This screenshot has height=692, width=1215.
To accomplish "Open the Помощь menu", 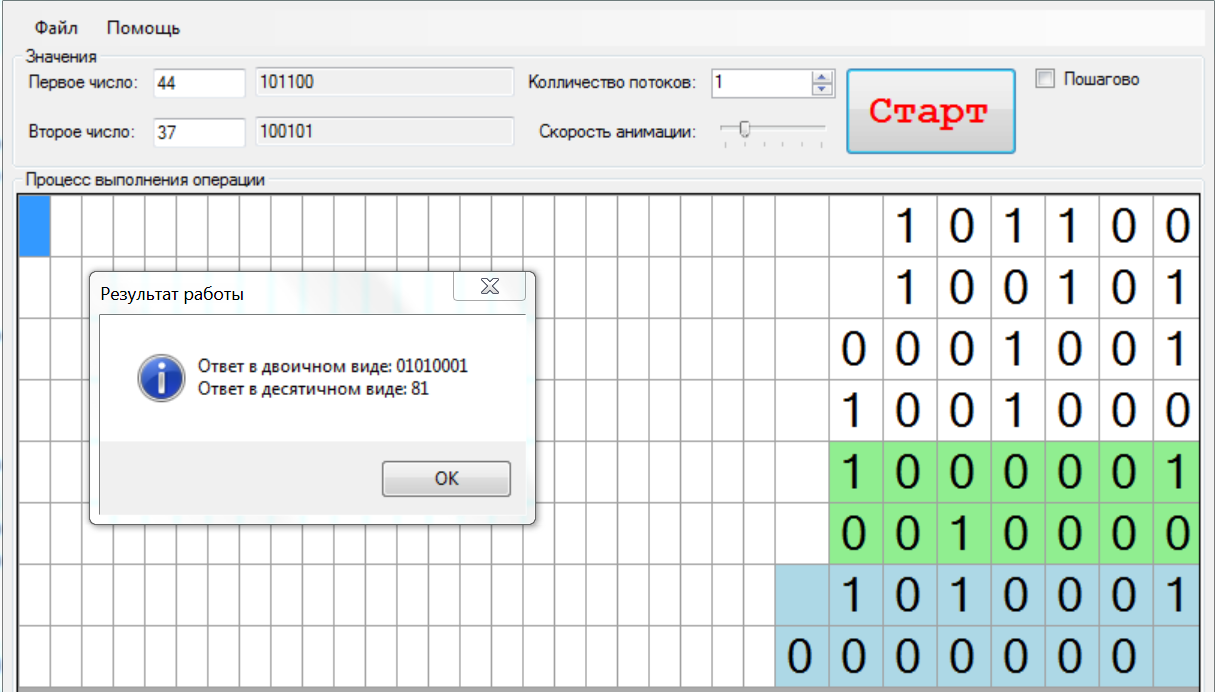I will coord(143,28).
